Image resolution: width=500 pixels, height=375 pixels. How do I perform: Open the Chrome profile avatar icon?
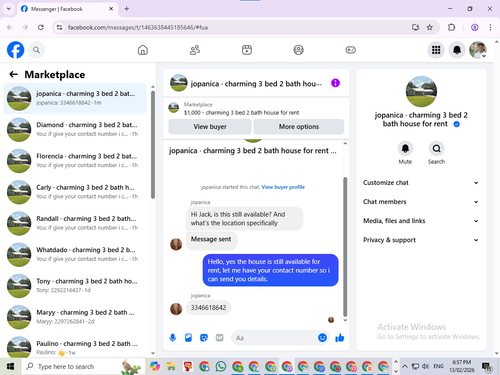475,27
